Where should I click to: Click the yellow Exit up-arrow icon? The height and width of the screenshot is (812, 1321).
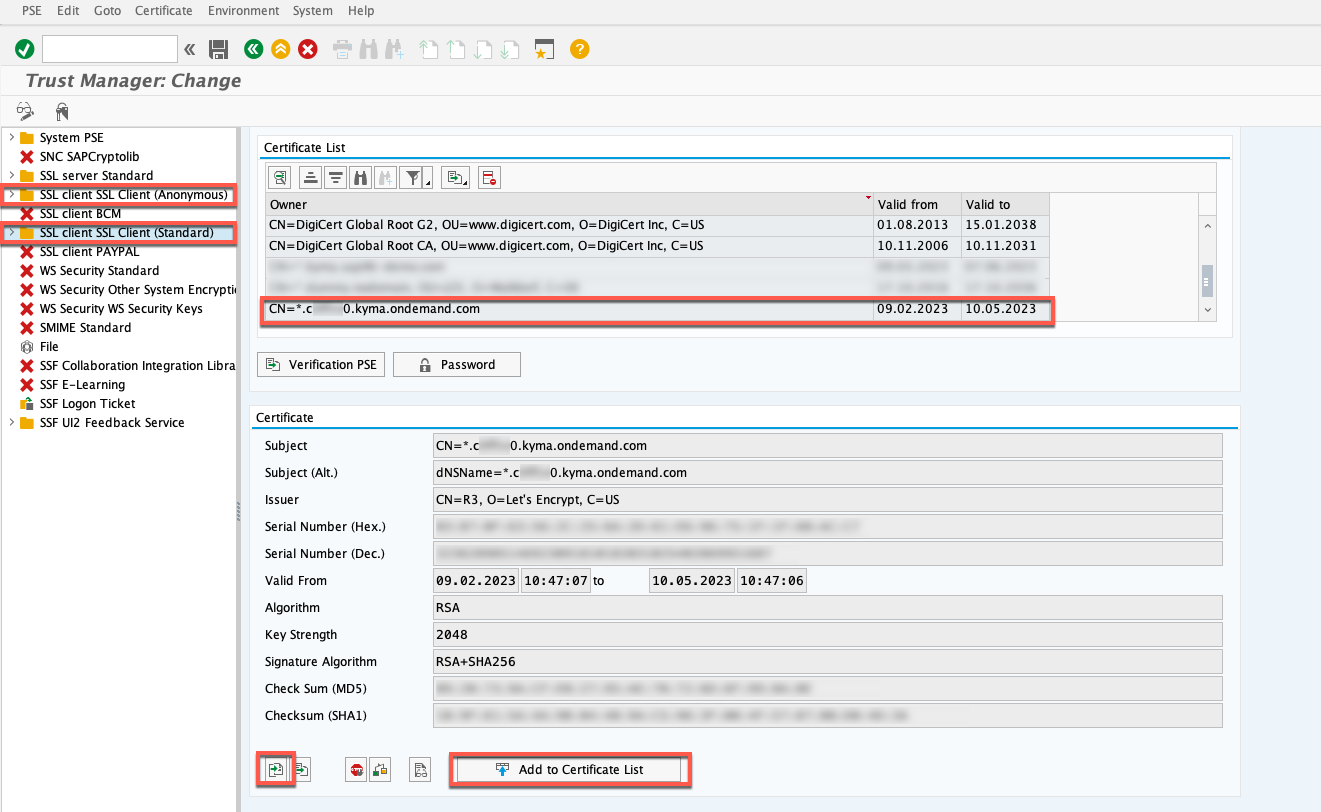pos(281,49)
